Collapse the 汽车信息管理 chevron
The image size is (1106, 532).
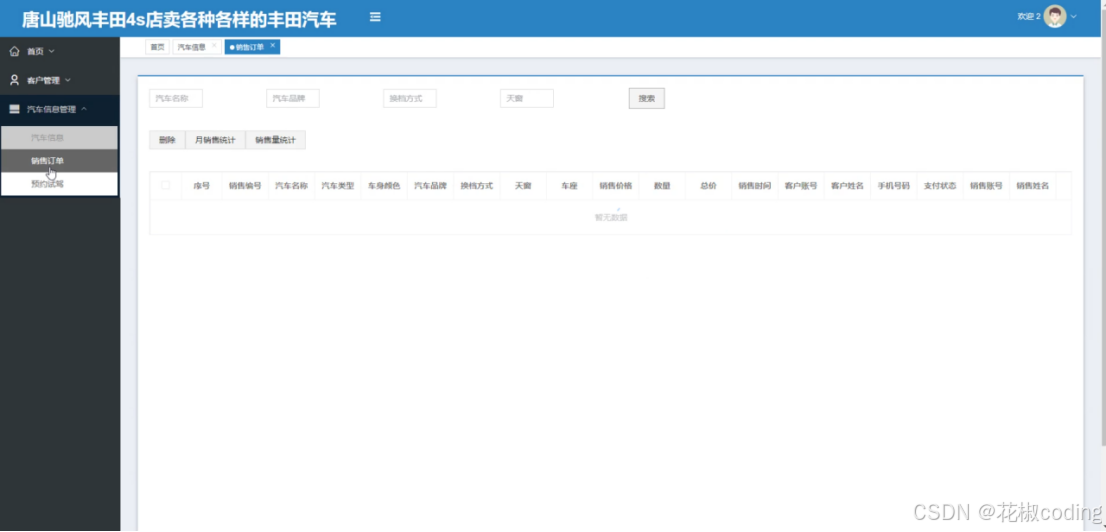click(x=84, y=109)
